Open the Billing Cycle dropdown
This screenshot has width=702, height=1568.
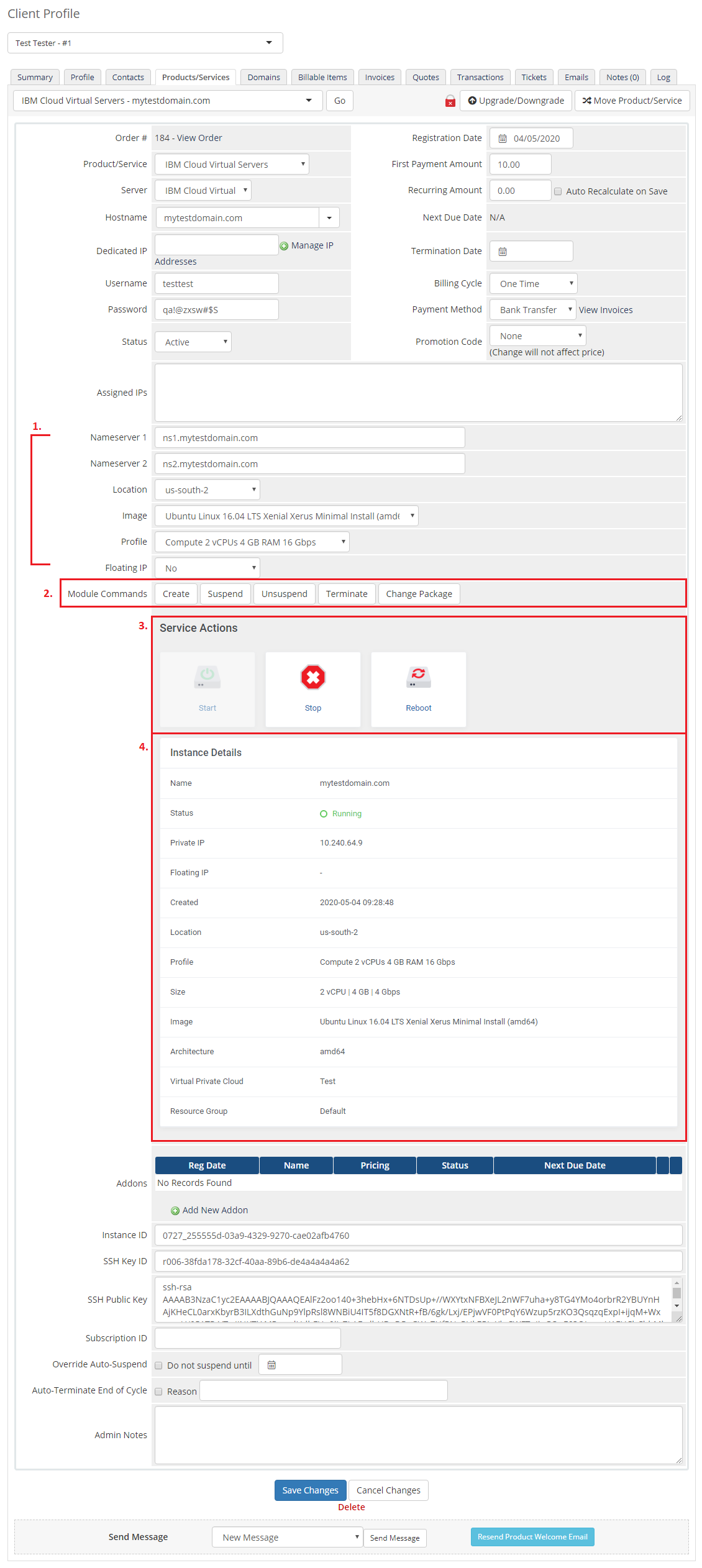pos(534,283)
